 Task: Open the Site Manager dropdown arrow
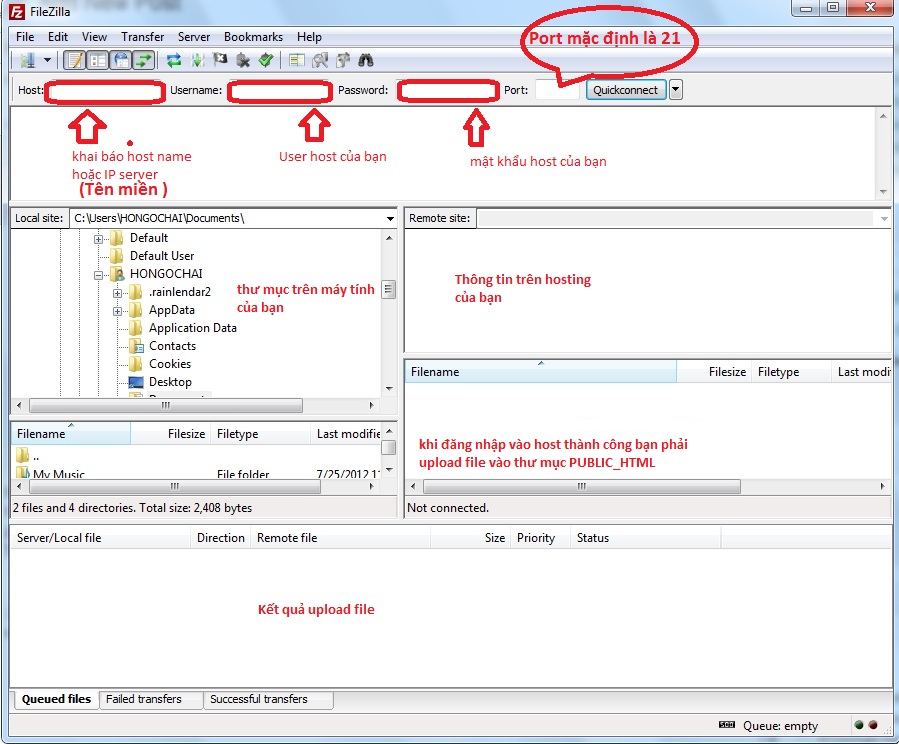(x=48, y=60)
